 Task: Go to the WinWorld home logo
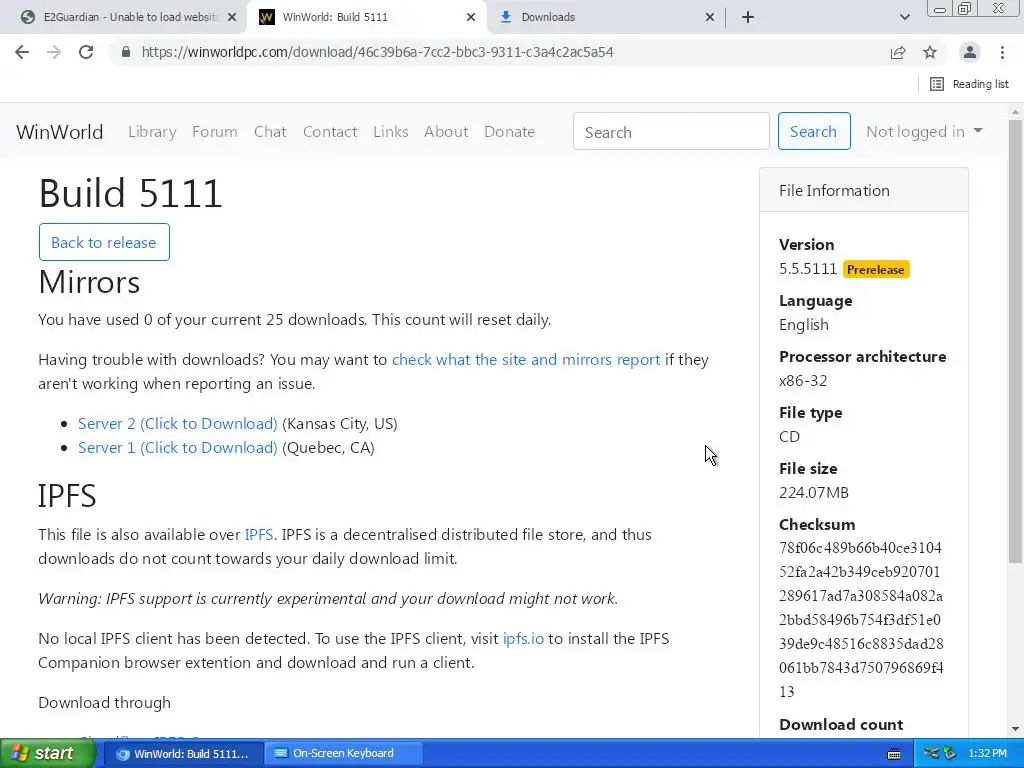point(59,132)
